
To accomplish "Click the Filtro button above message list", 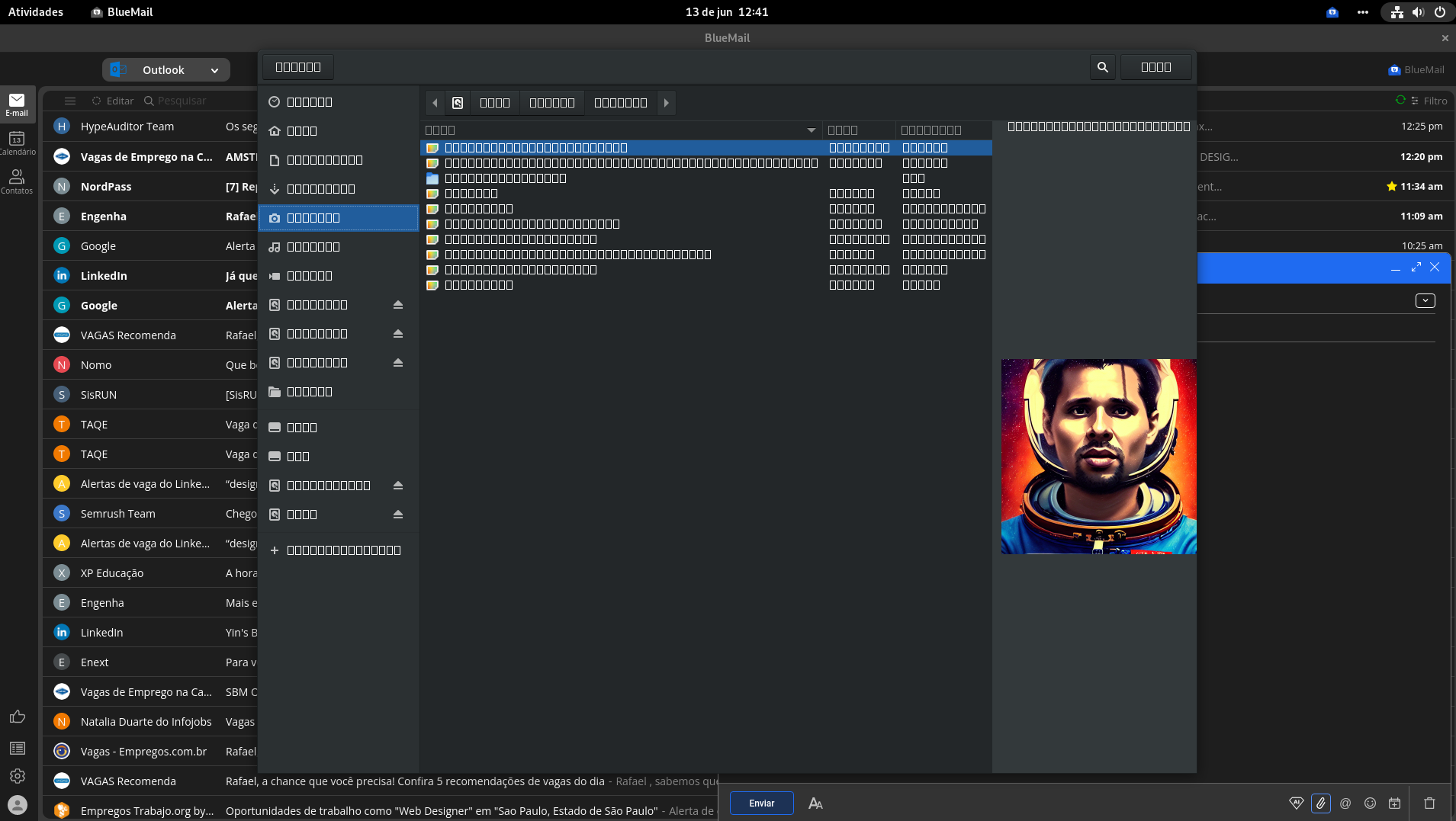I will [x=1429, y=101].
